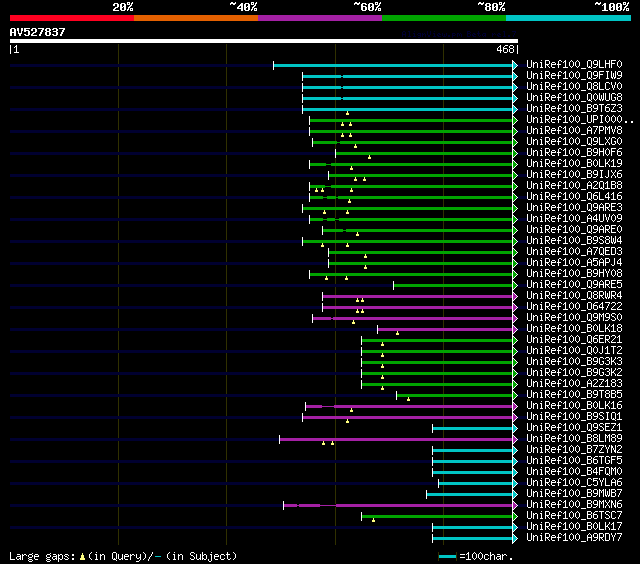
Task: Select the UniRef100_B0LK19 label
Action: (x=574, y=164)
